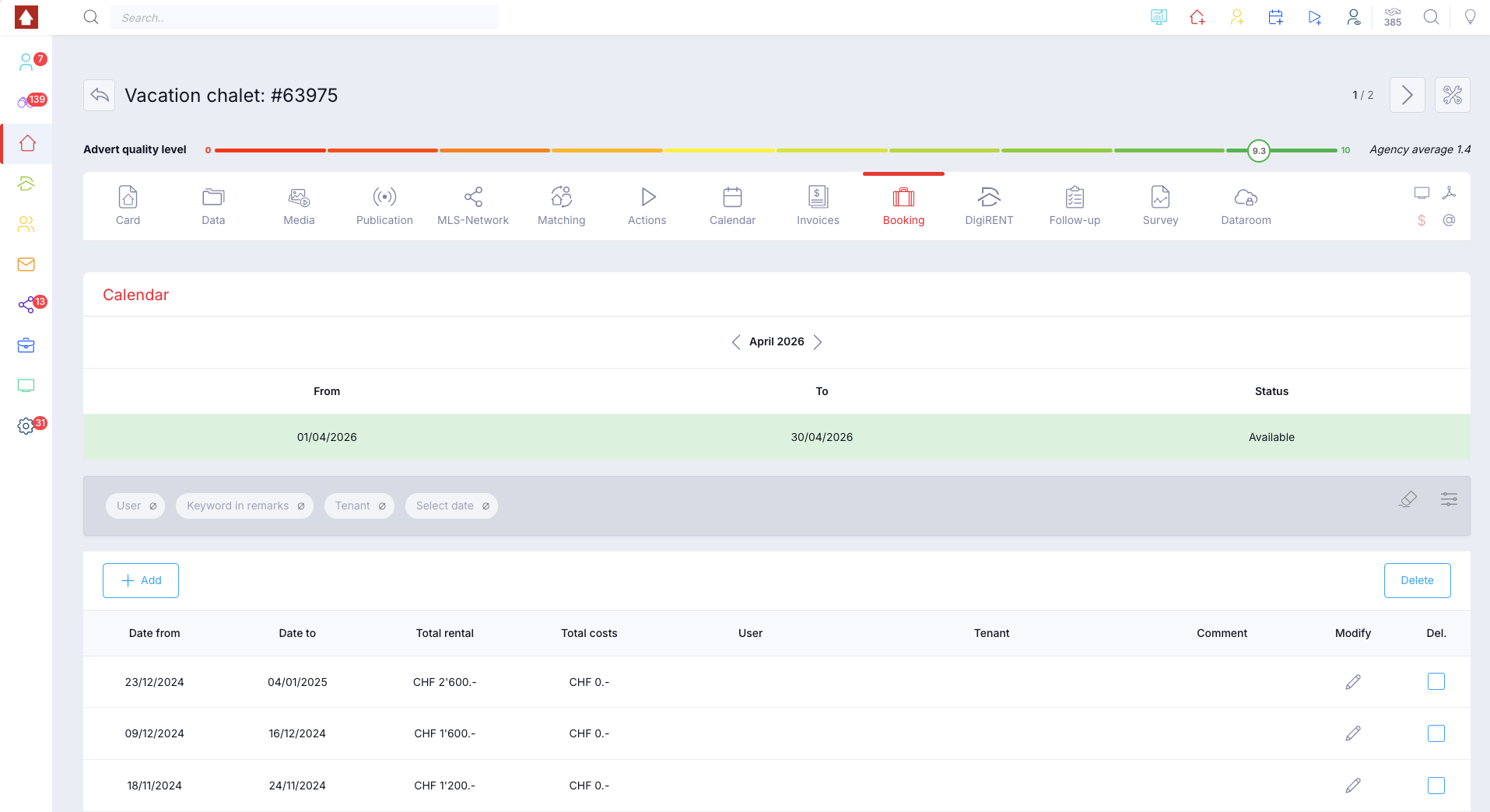
Task: Select the Booking tab
Action: click(903, 206)
